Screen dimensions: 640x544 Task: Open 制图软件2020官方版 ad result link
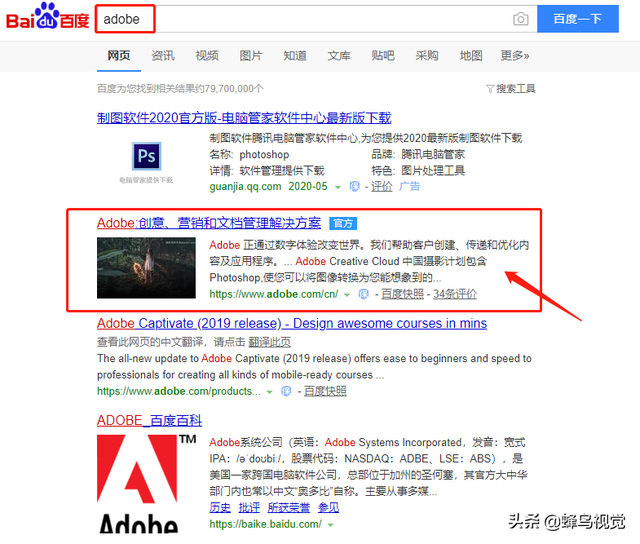244,118
